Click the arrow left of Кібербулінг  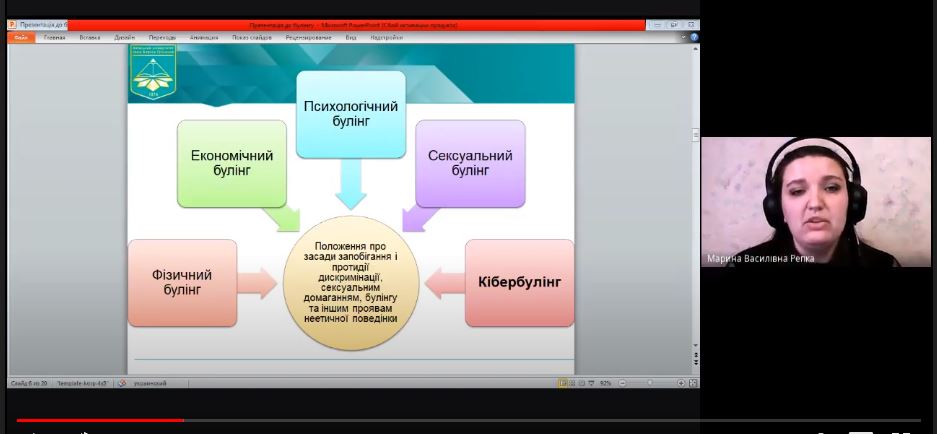(x=445, y=283)
